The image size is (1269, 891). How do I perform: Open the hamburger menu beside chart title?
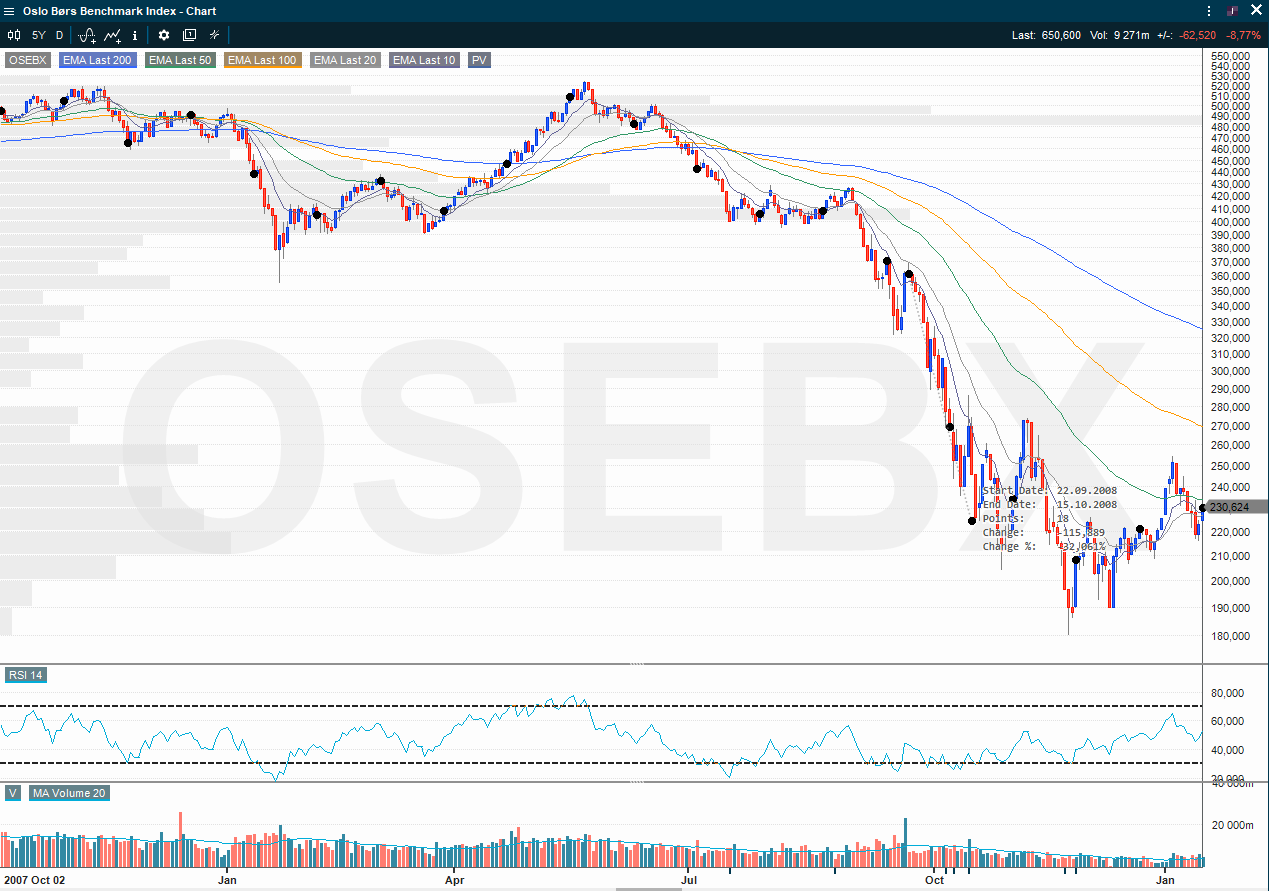point(10,11)
